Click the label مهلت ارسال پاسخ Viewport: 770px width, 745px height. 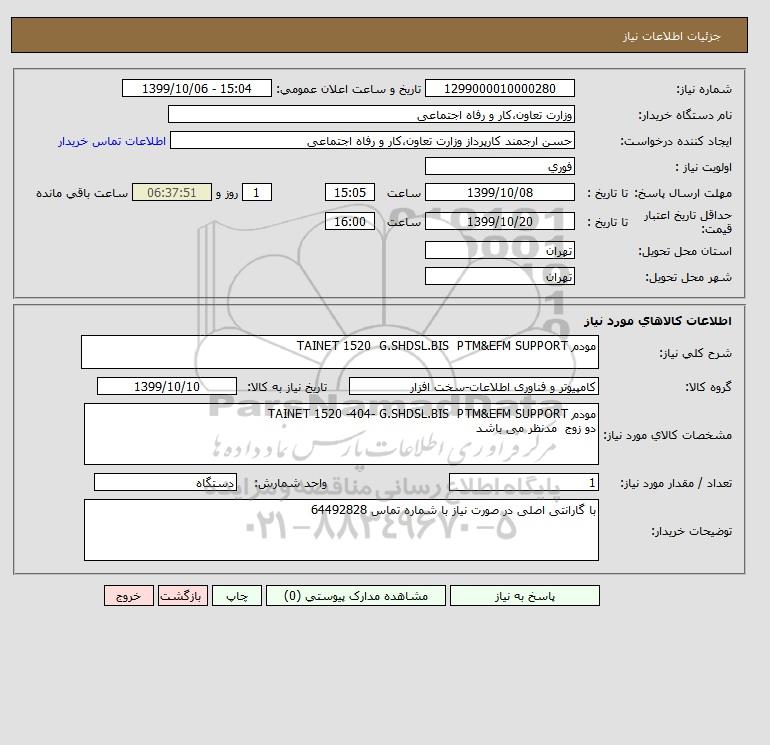click(683, 193)
